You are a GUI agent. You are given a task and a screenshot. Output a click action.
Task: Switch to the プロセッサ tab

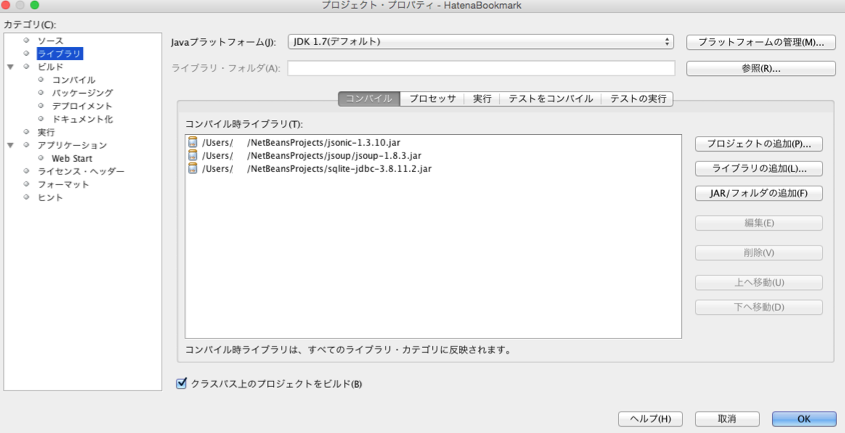432,99
